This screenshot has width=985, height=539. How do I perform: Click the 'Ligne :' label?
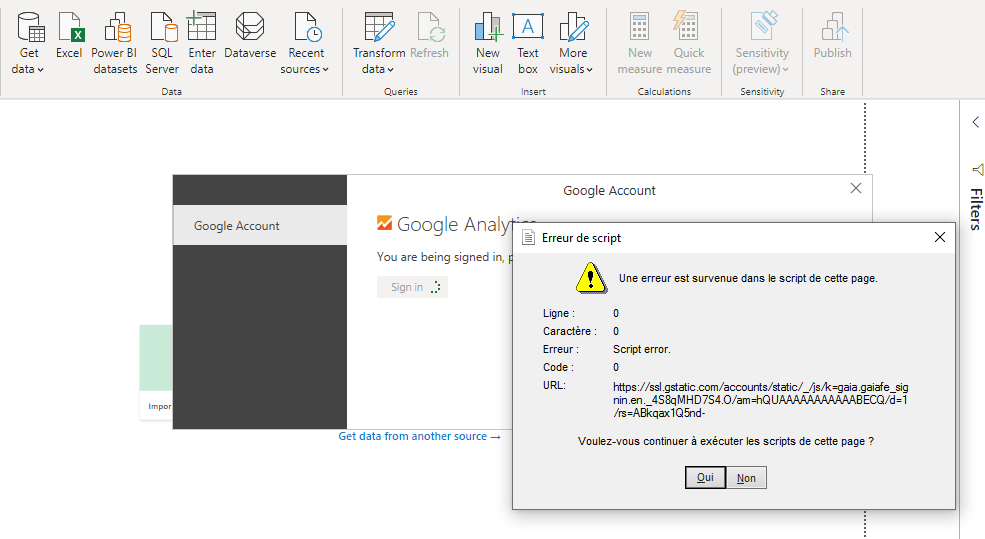pos(558,313)
